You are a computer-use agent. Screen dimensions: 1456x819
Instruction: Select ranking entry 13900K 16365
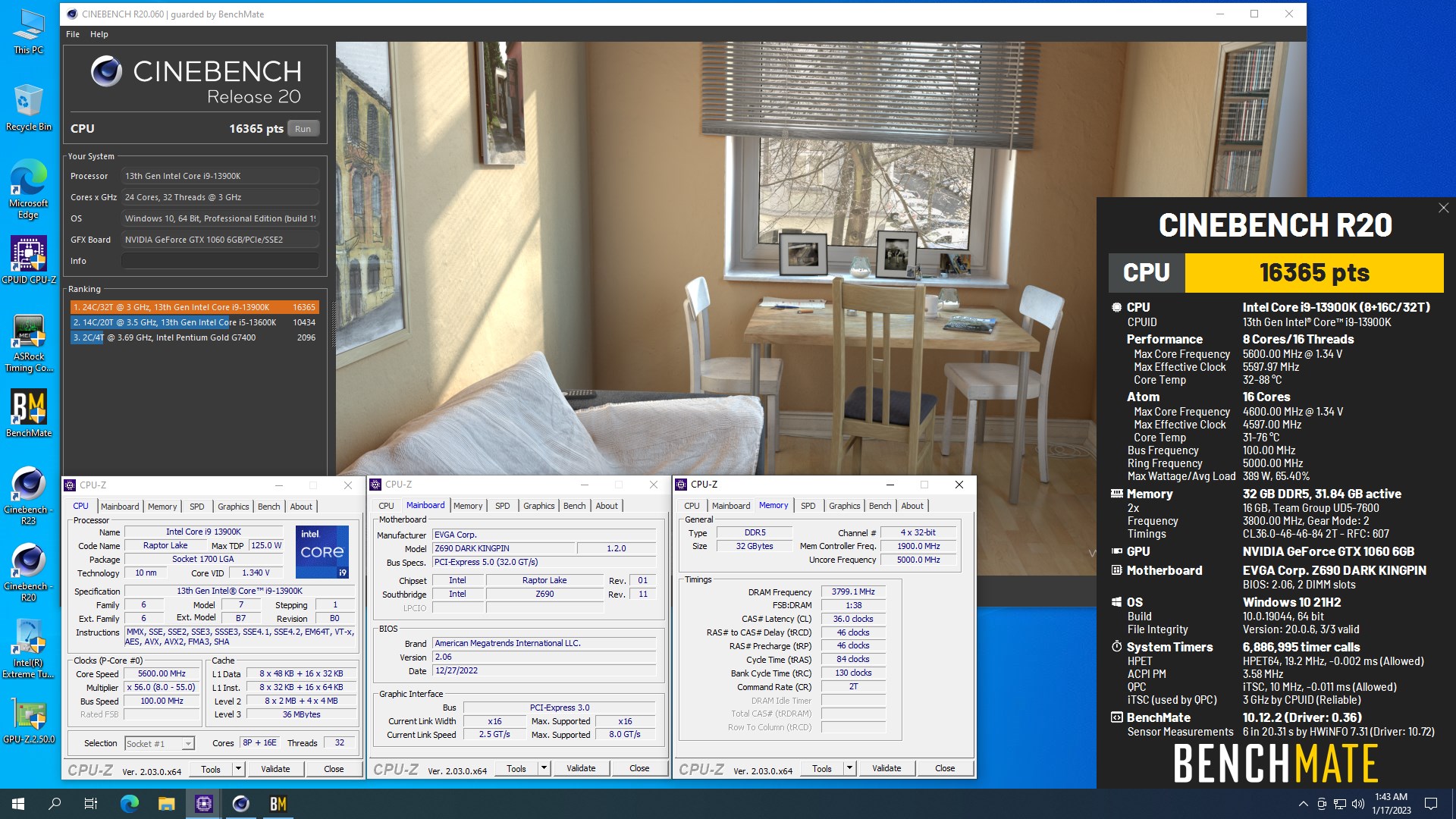[x=195, y=307]
